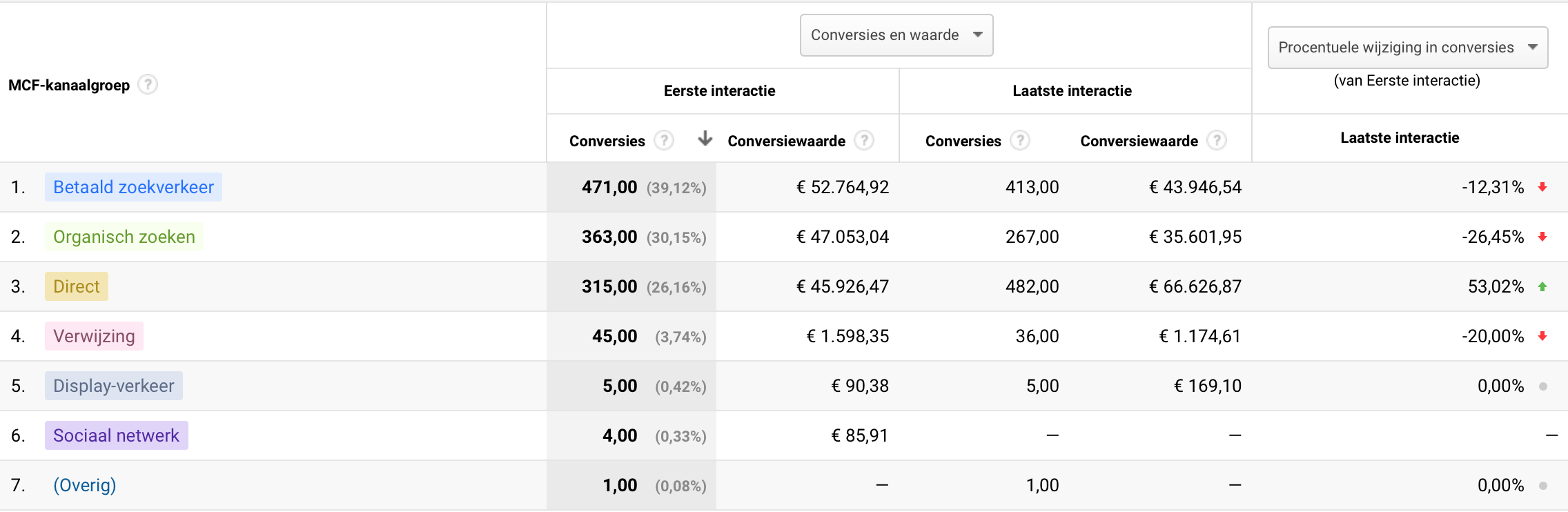Screen dimensions: 1568x512
Task: Click red down arrow in Betaald zoekverkeer row
Action: (x=1542, y=187)
